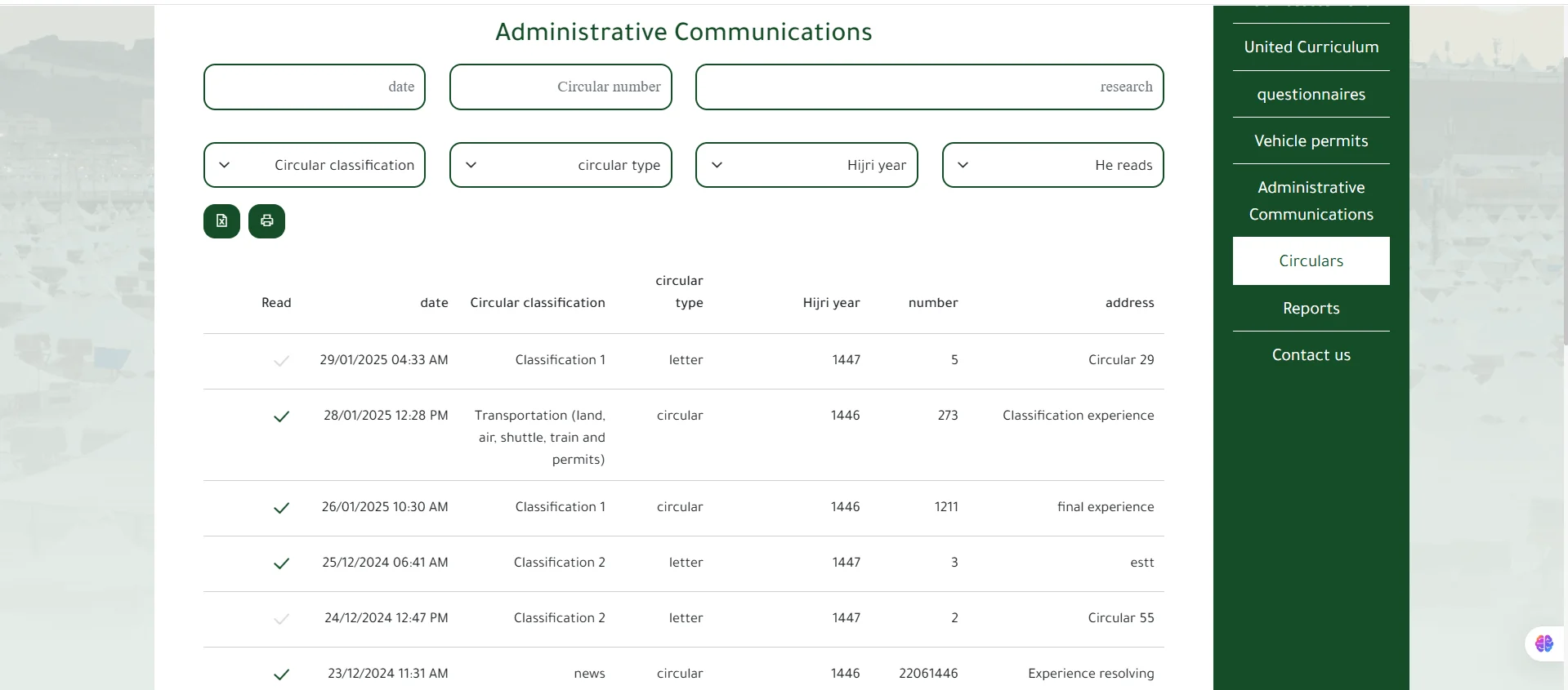
Task: Sort by the Read column header
Action: (276, 303)
